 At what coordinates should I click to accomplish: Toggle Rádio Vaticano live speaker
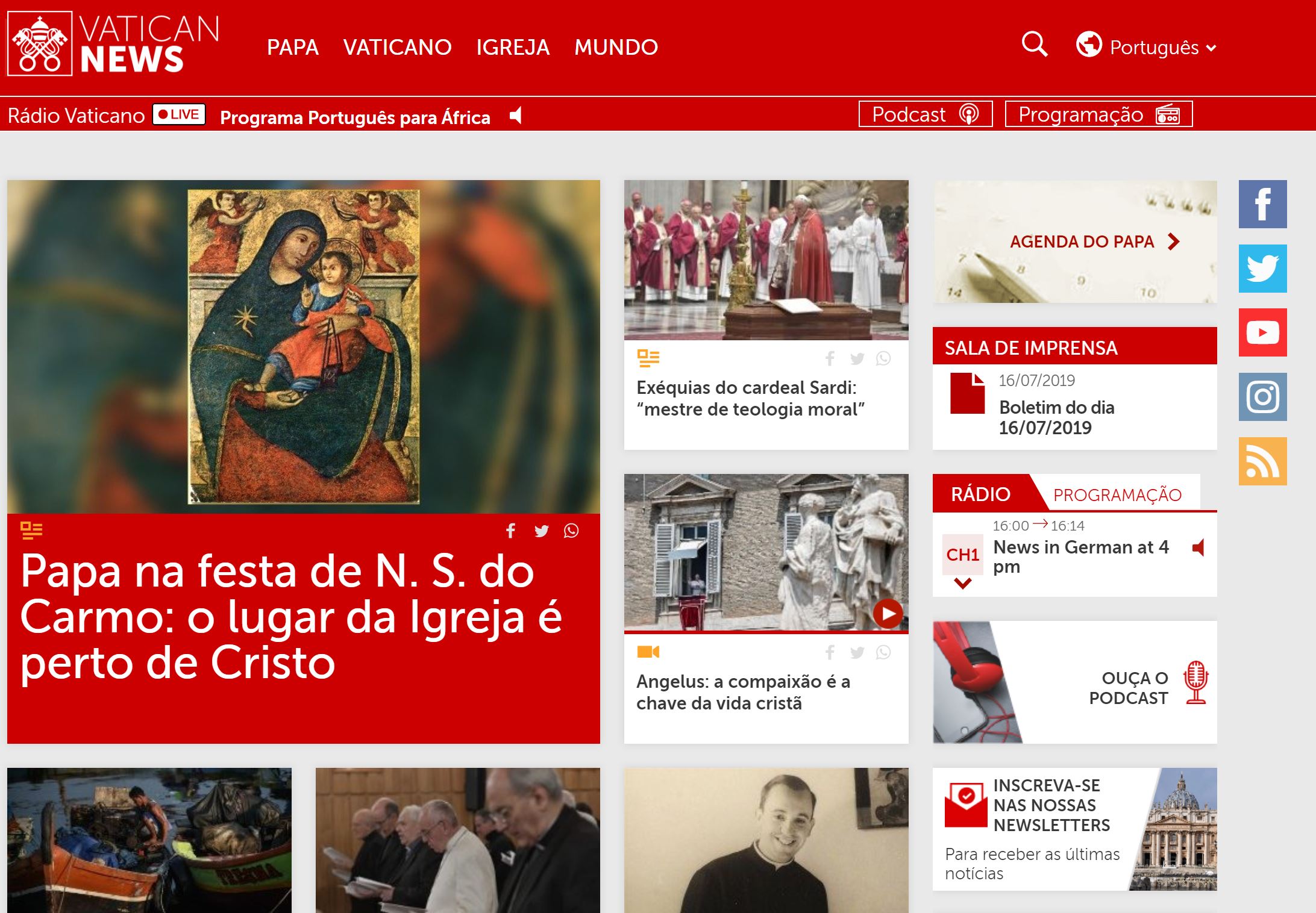point(516,115)
